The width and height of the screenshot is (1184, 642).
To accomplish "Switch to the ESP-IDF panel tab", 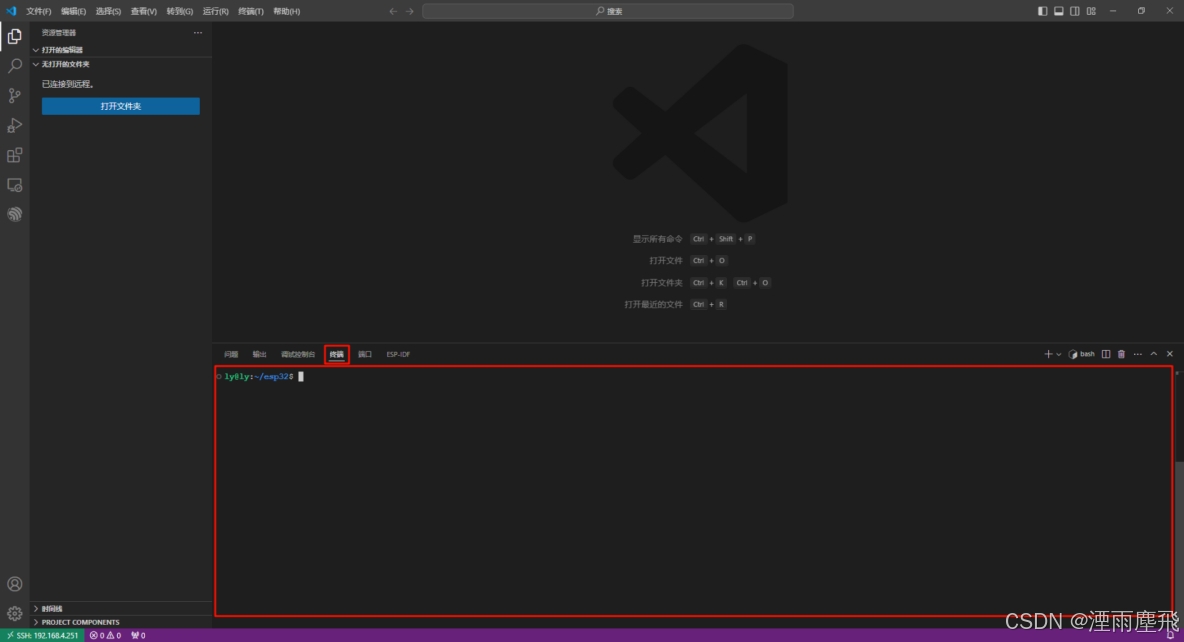I will (398, 354).
